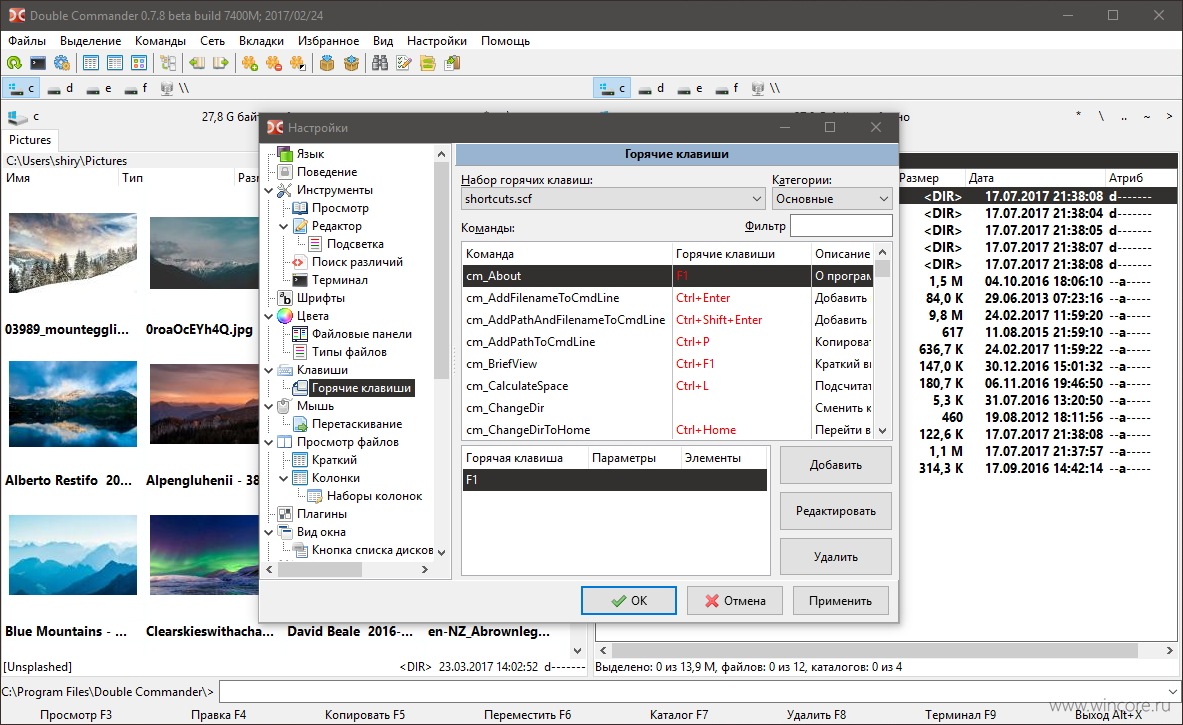
Task: Toggle the tree view panel toolbar icon
Action: (x=167, y=63)
